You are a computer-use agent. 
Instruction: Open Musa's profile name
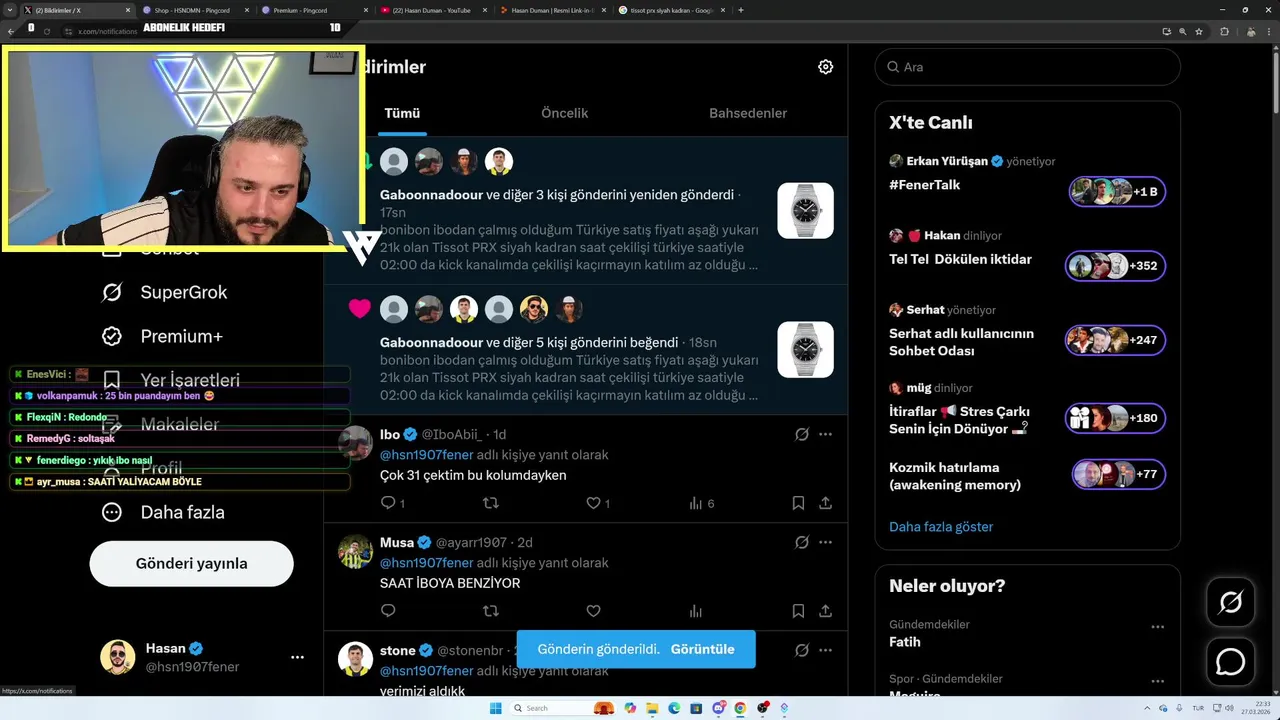[x=397, y=542]
